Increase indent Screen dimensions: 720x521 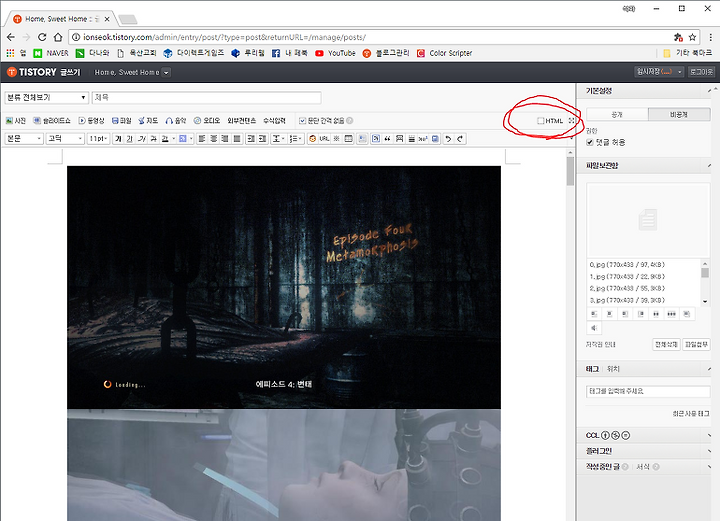(251, 139)
